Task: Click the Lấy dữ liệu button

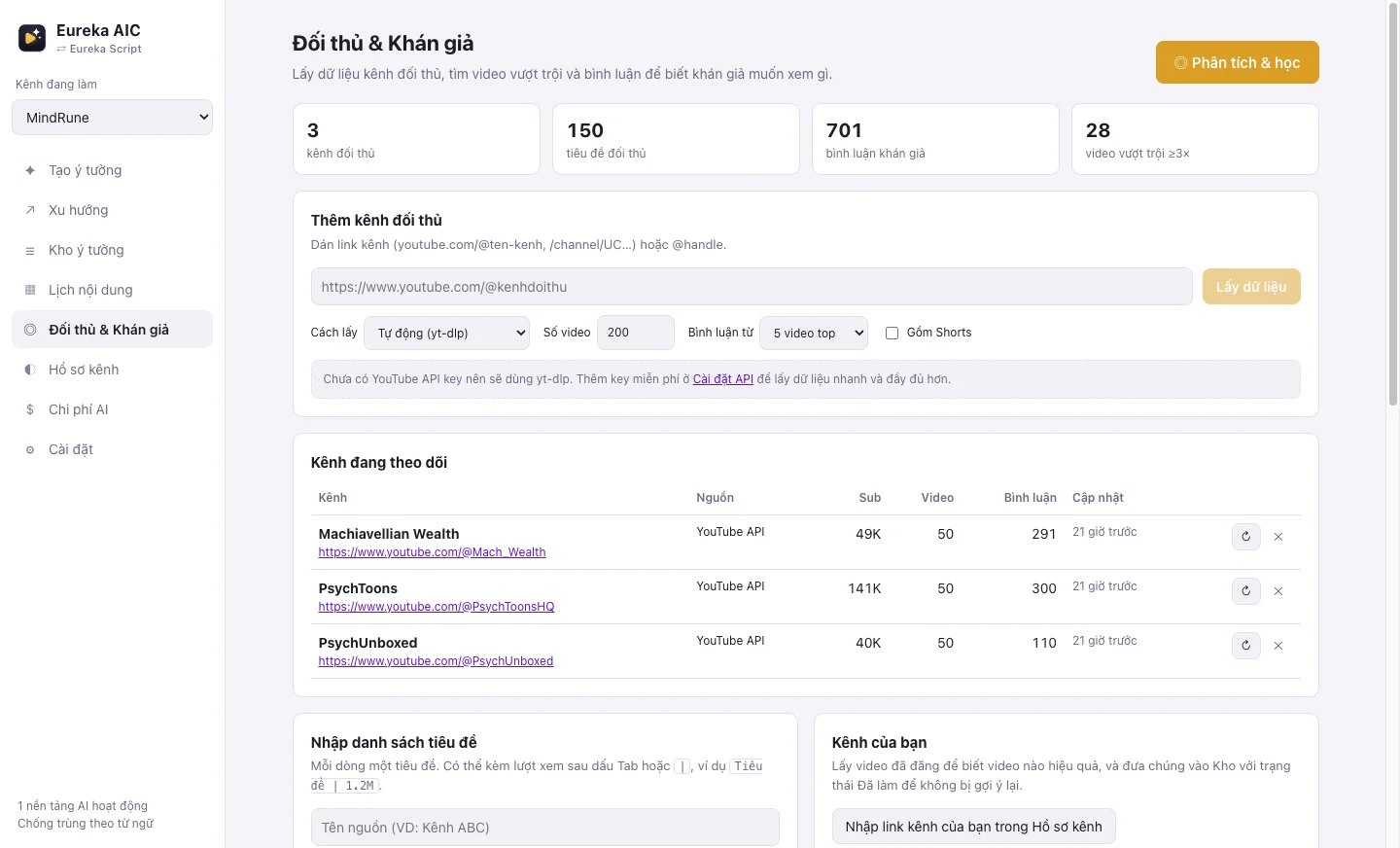Action: pyautogui.click(x=1251, y=287)
